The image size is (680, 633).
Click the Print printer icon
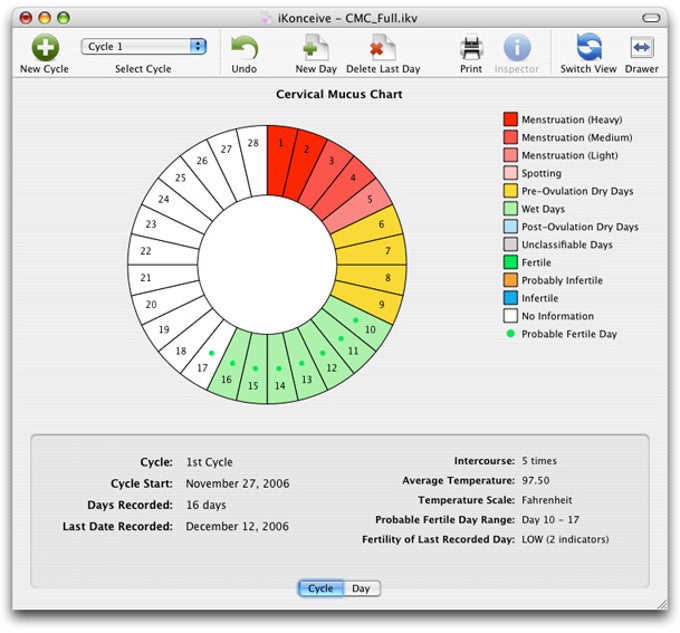coord(471,47)
